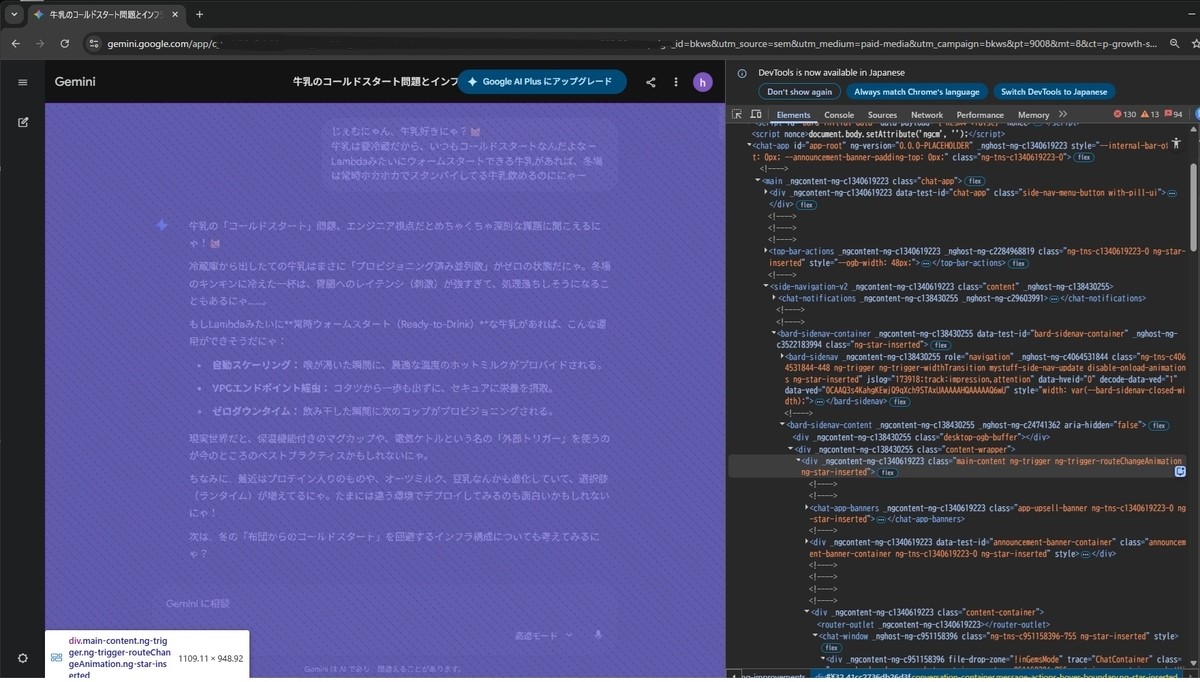The height and width of the screenshot is (682, 1200).
Task: Open a new Chrome tab with plus
Action: pyautogui.click(x=199, y=14)
